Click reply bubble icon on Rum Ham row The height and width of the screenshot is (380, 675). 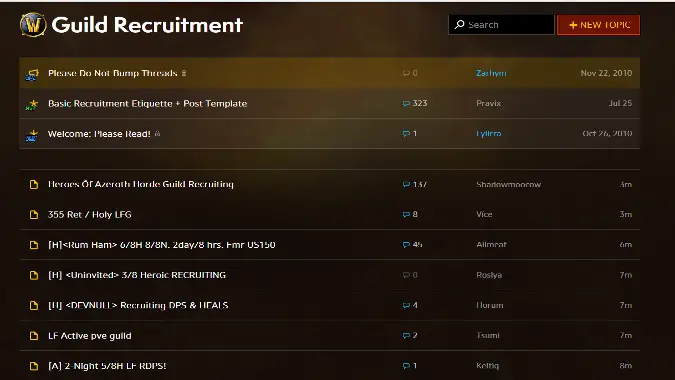point(406,244)
